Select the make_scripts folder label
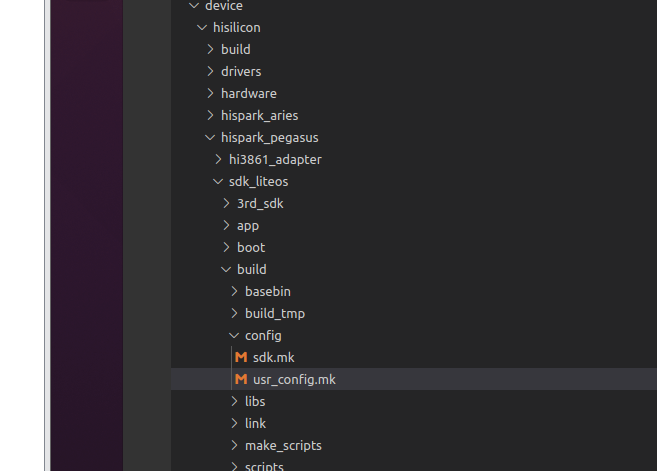 click(x=283, y=446)
